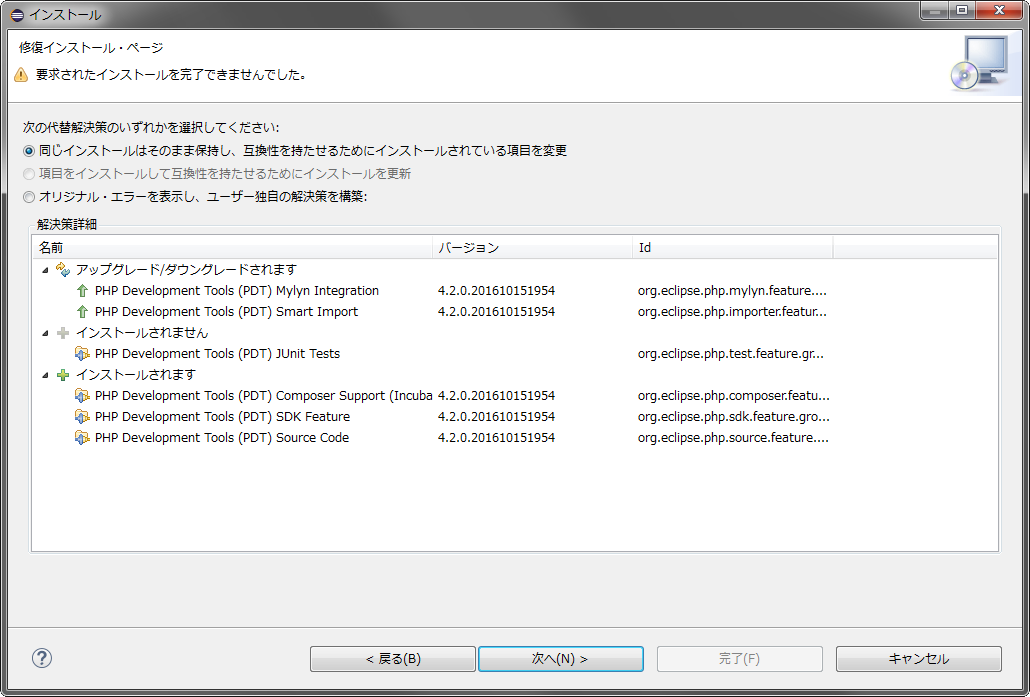Image resolution: width=1030 pixels, height=697 pixels.
Task: Click the green plus icon for インストールされます
Action: pyautogui.click(x=63, y=375)
